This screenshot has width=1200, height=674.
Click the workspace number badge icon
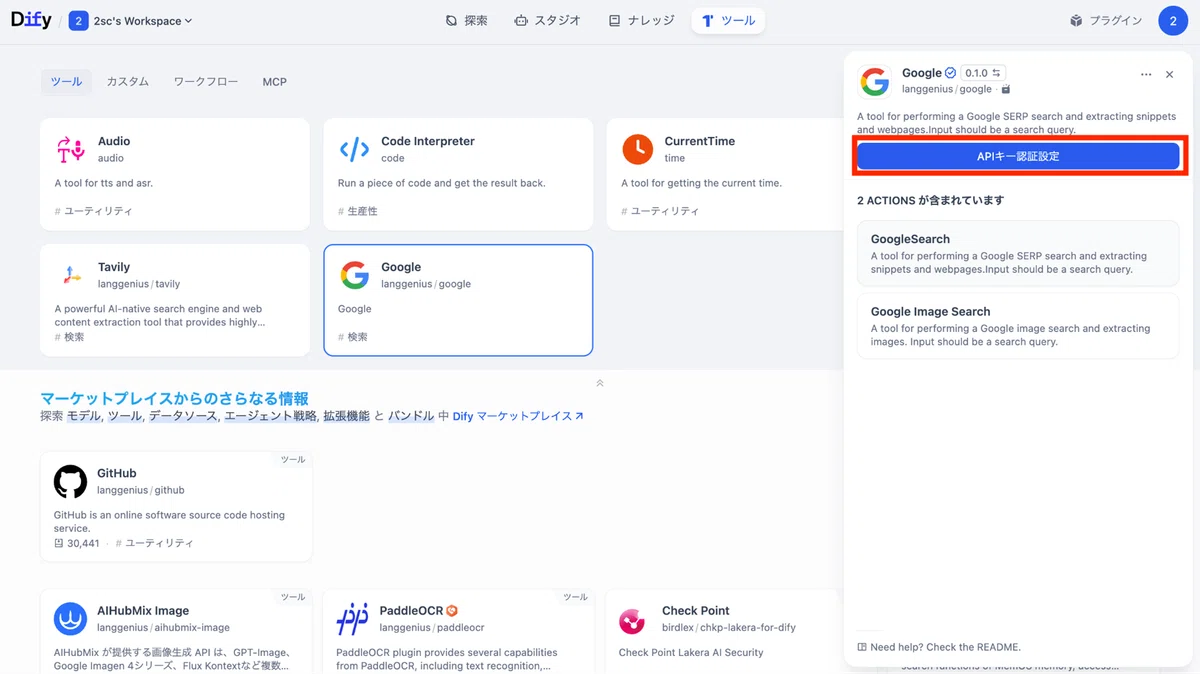pos(78,20)
